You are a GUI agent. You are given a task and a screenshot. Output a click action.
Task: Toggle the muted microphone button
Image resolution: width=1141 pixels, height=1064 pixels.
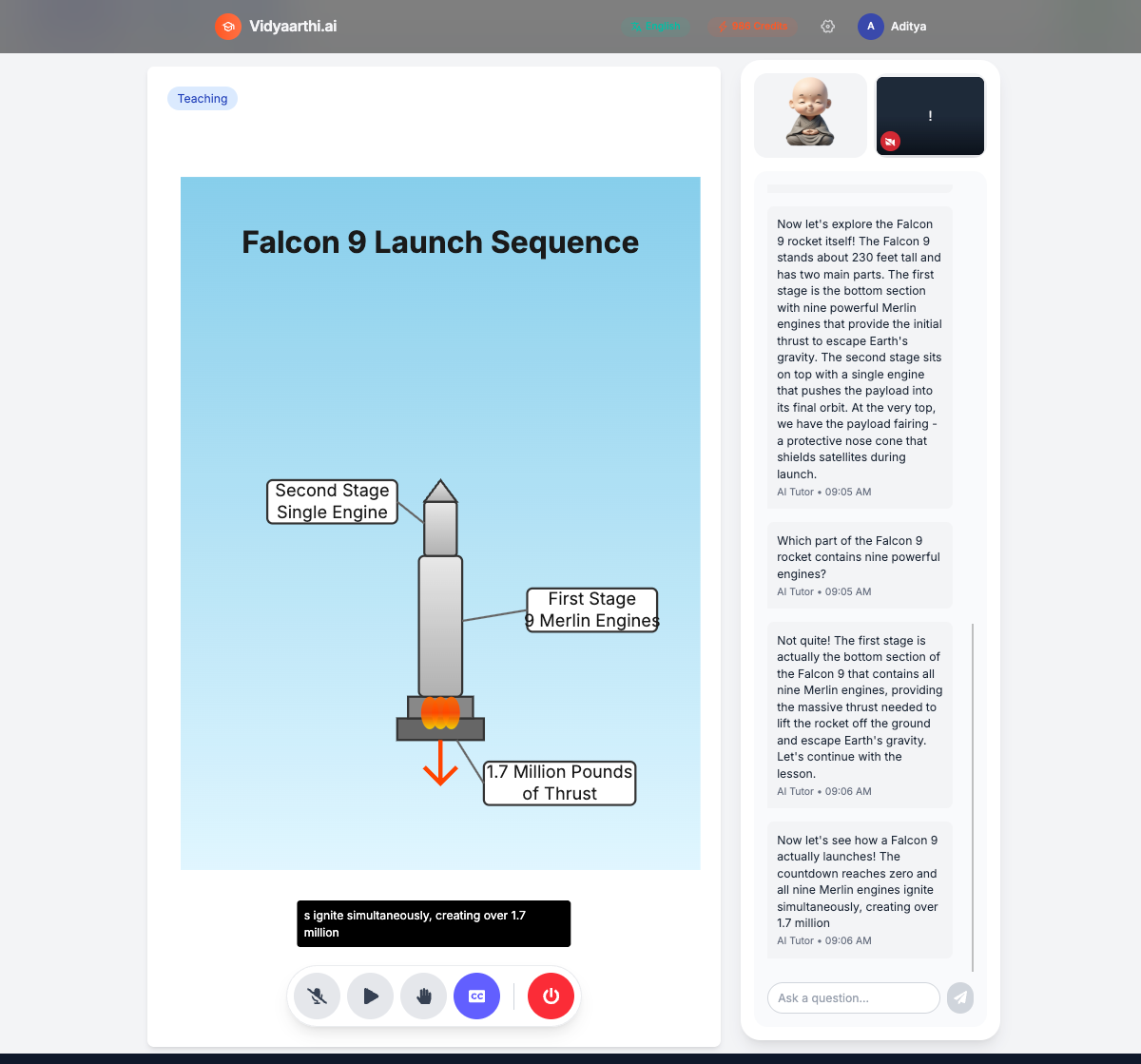pos(318,996)
